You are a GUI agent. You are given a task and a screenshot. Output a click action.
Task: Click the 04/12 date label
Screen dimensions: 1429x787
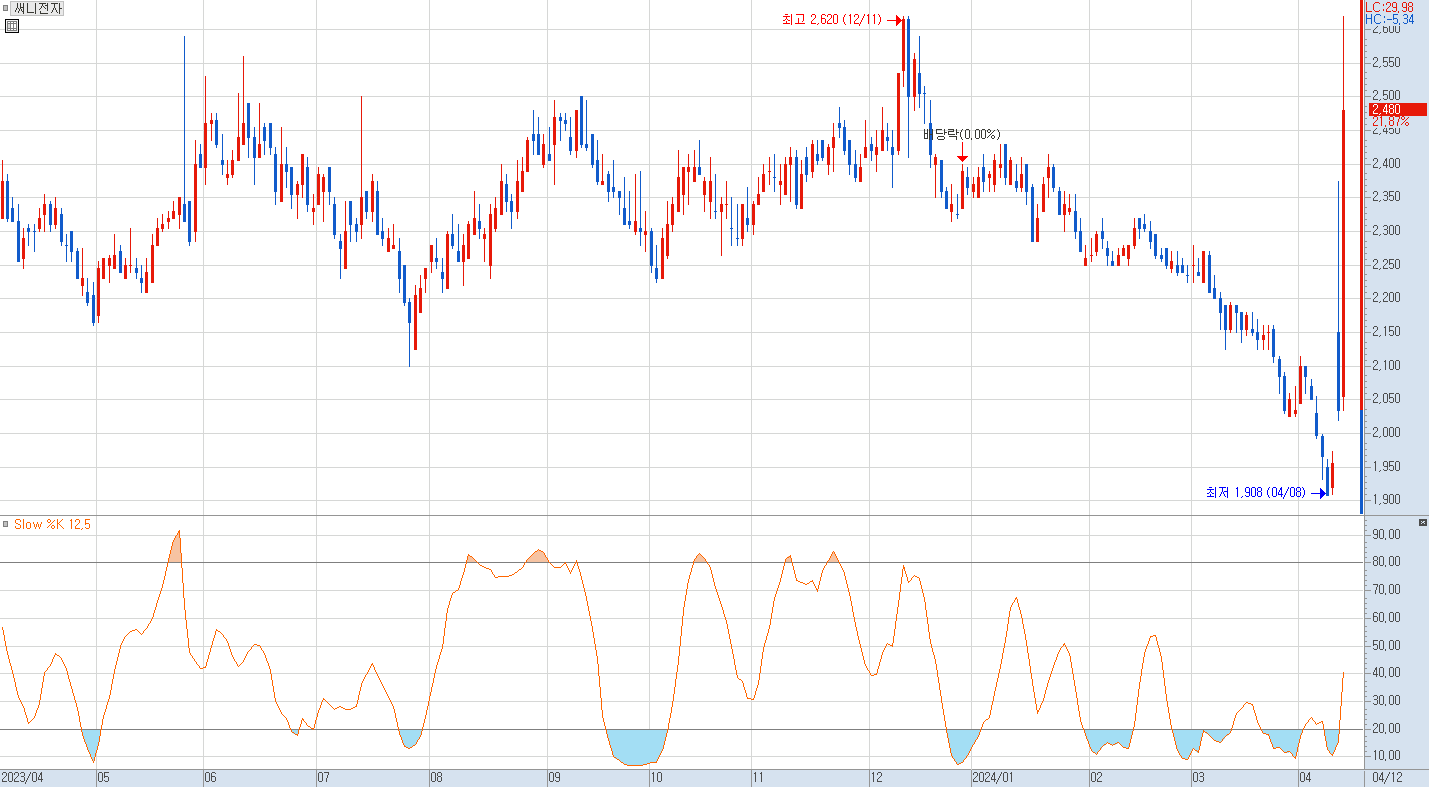1387,777
